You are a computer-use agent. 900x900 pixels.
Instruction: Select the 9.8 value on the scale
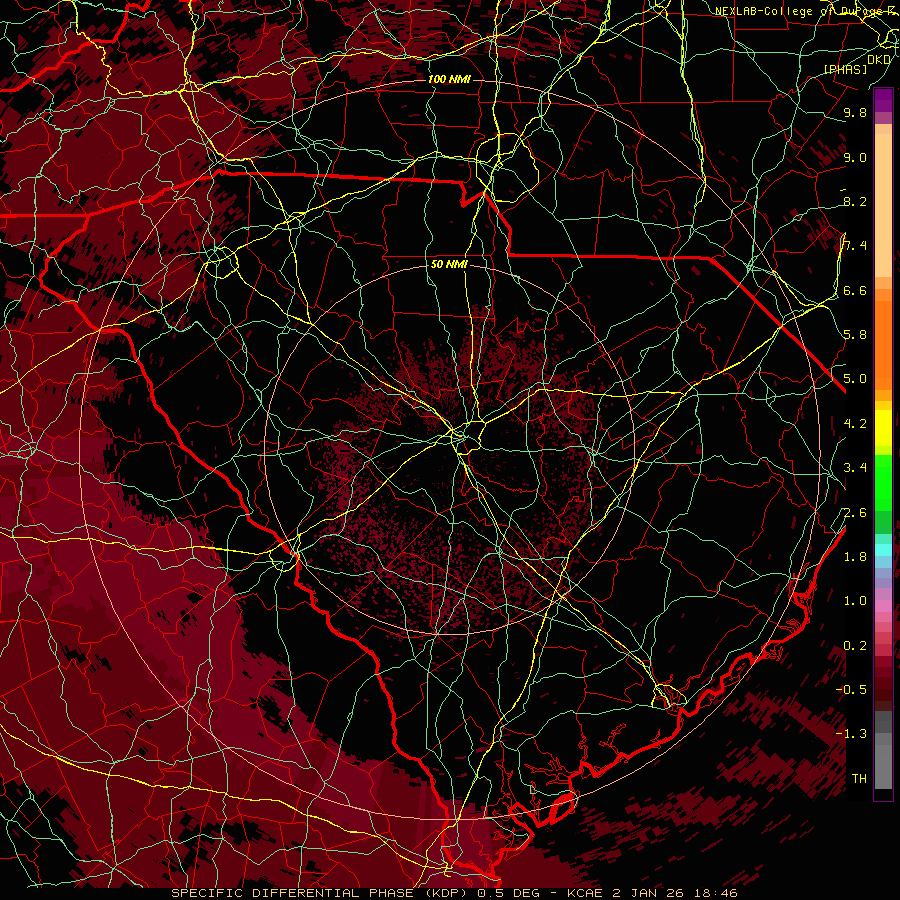[855, 112]
